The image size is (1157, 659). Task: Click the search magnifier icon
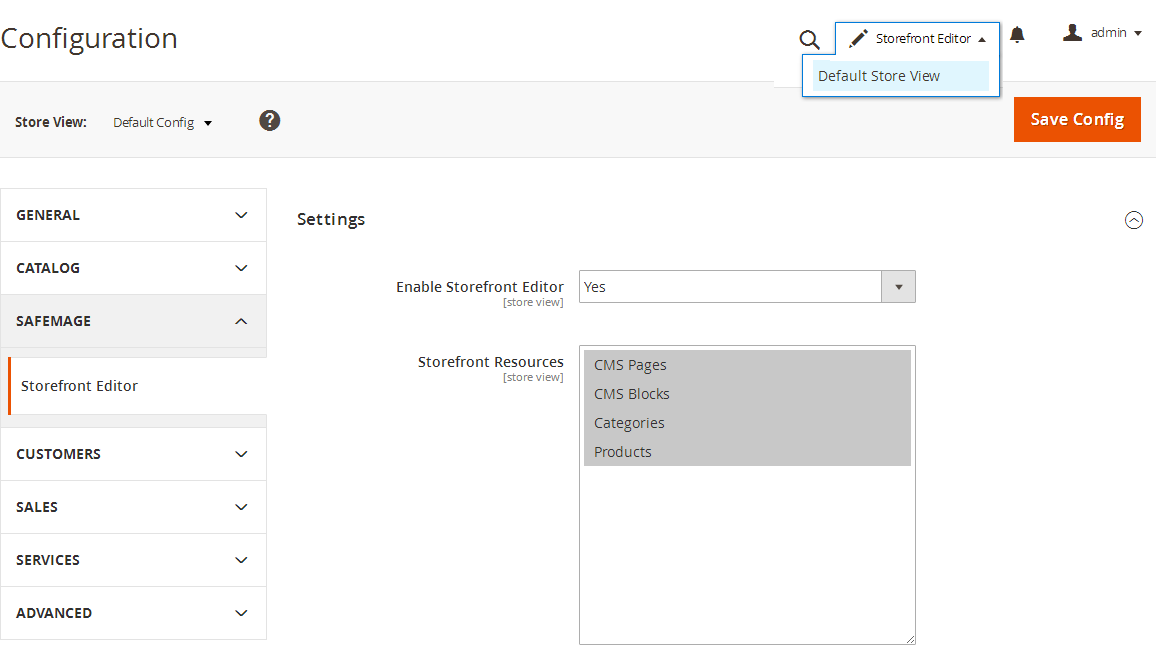pos(809,40)
